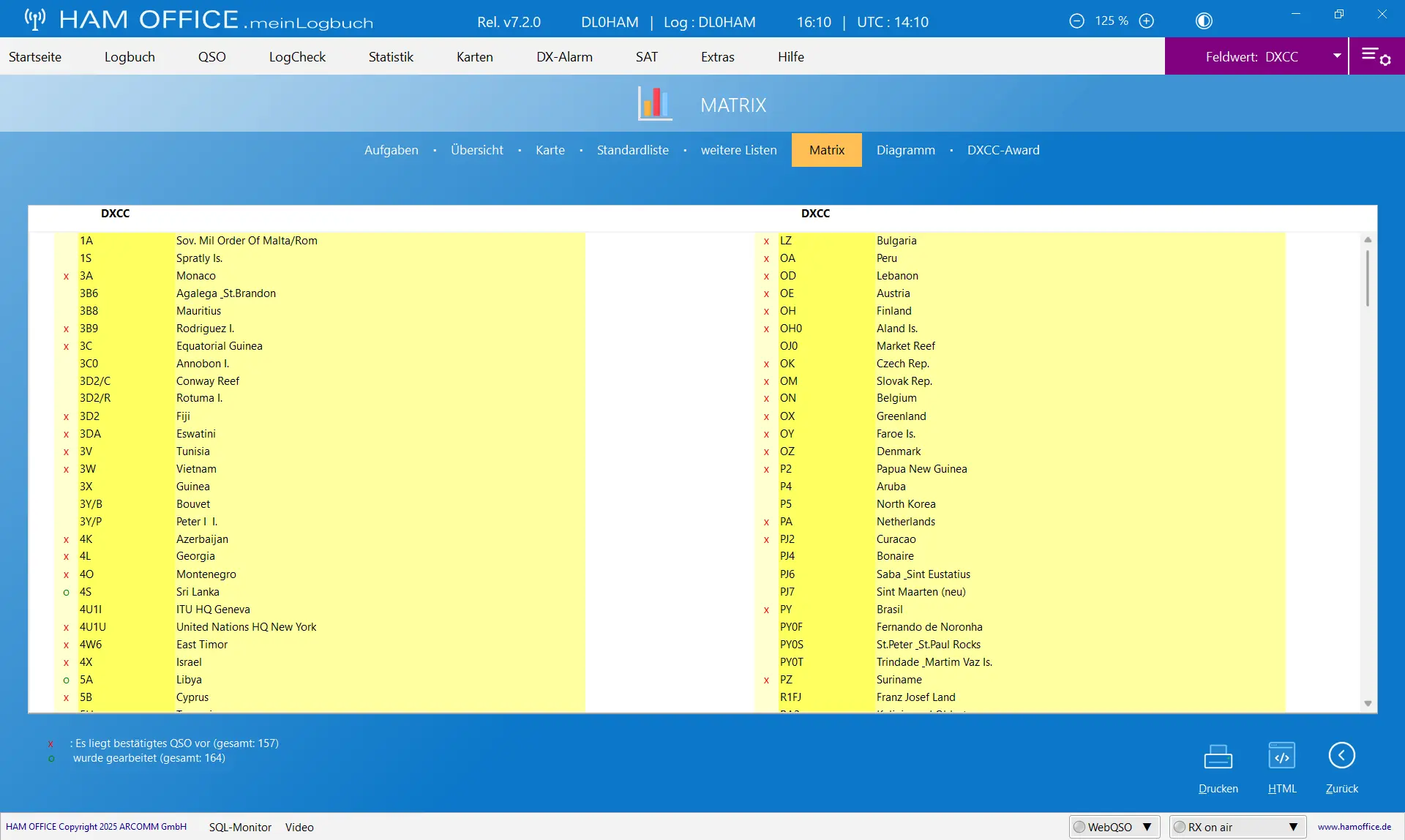
Task: Click the Matrix bar chart icon
Action: pyautogui.click(x=654, y=103)
